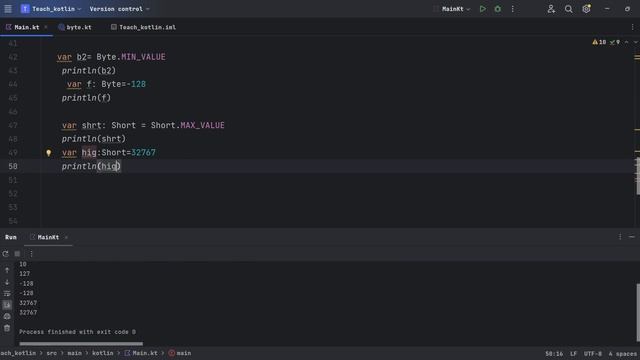
Task: Click 'Process finished with exit code 0' text
Action: coord(77,332)
